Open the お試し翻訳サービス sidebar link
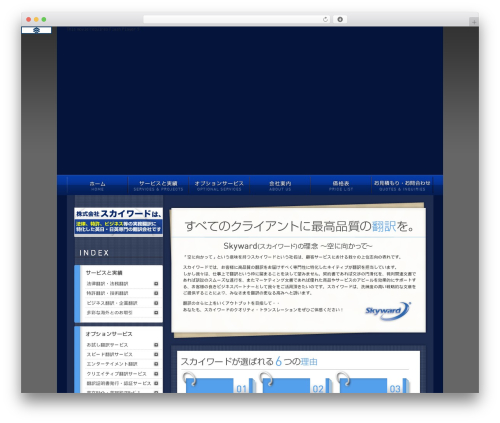Screen dimensions: 500x423 click(107, 345)
